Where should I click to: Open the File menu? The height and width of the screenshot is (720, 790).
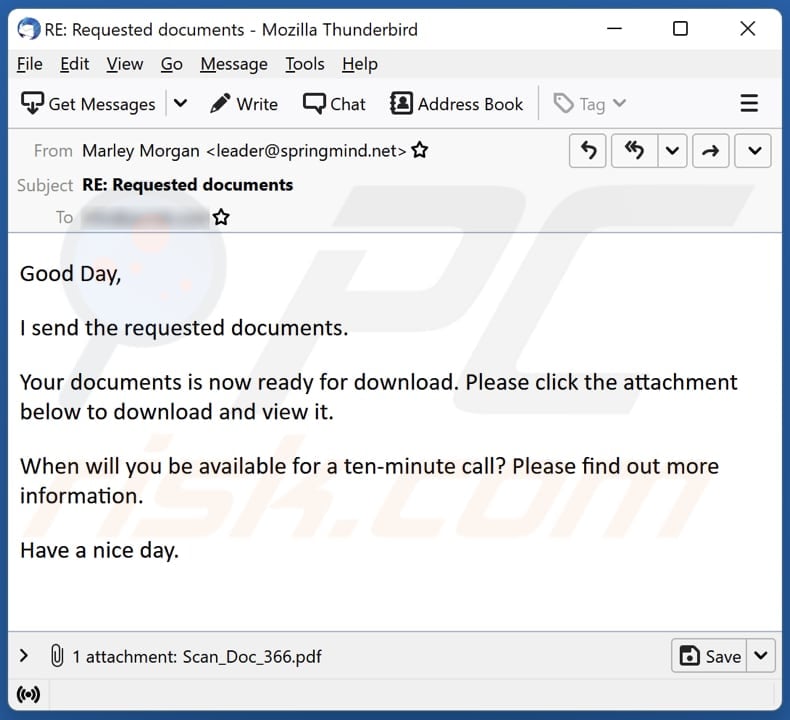(x=30, y=64)
